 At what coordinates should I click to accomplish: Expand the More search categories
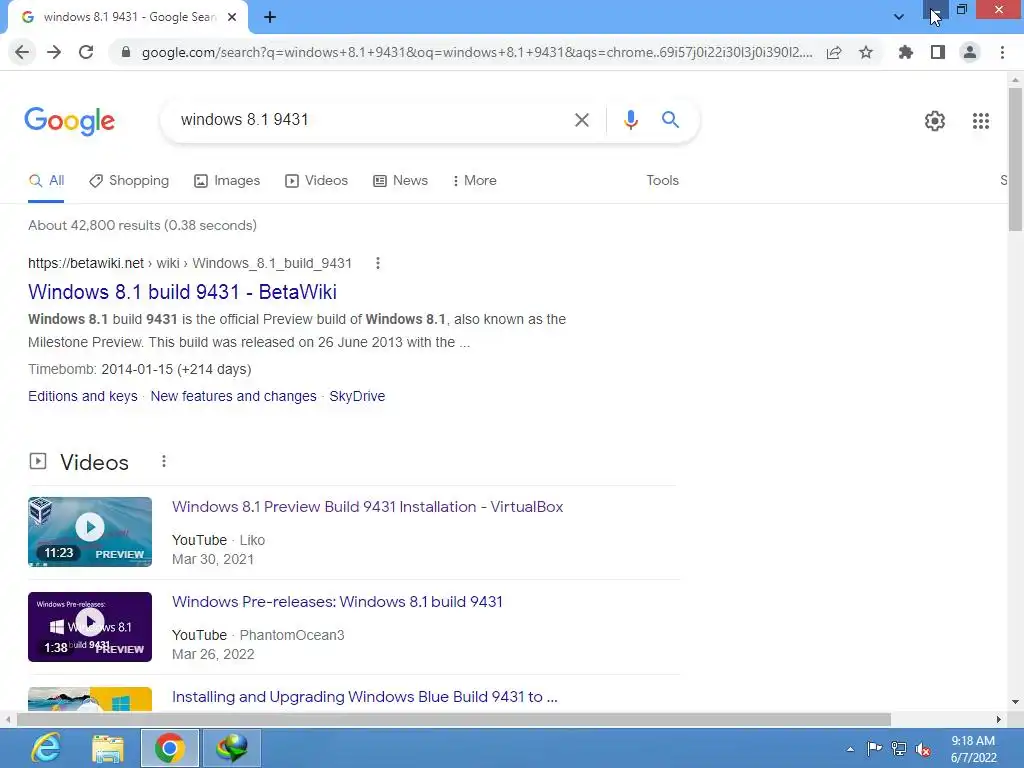coord(475,181)
